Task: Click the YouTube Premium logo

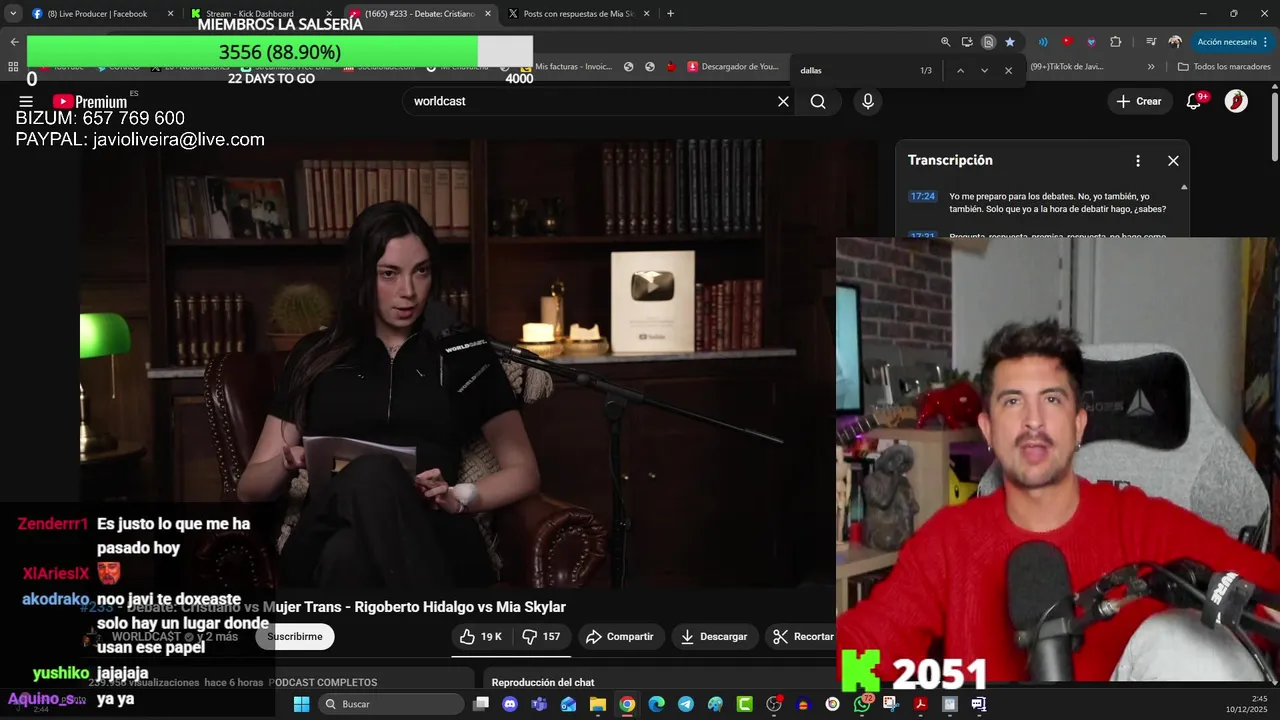Action: [x=90, y=101]
